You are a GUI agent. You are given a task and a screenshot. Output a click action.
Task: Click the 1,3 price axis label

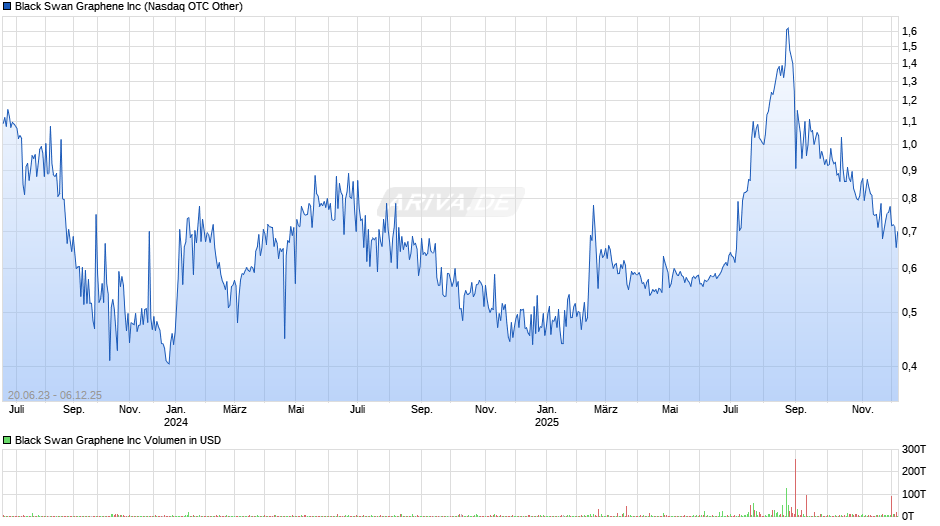click(909, 82)
